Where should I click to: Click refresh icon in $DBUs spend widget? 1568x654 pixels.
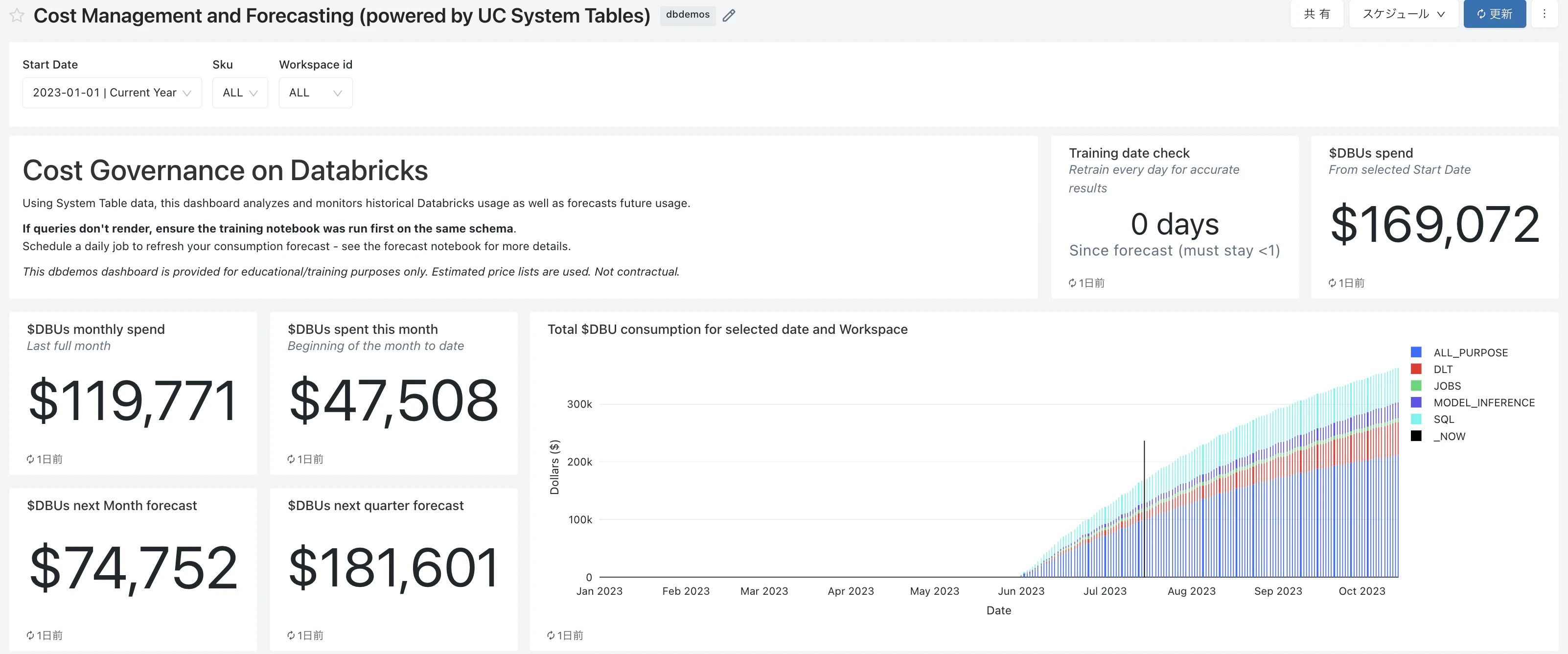point(1333,283)
